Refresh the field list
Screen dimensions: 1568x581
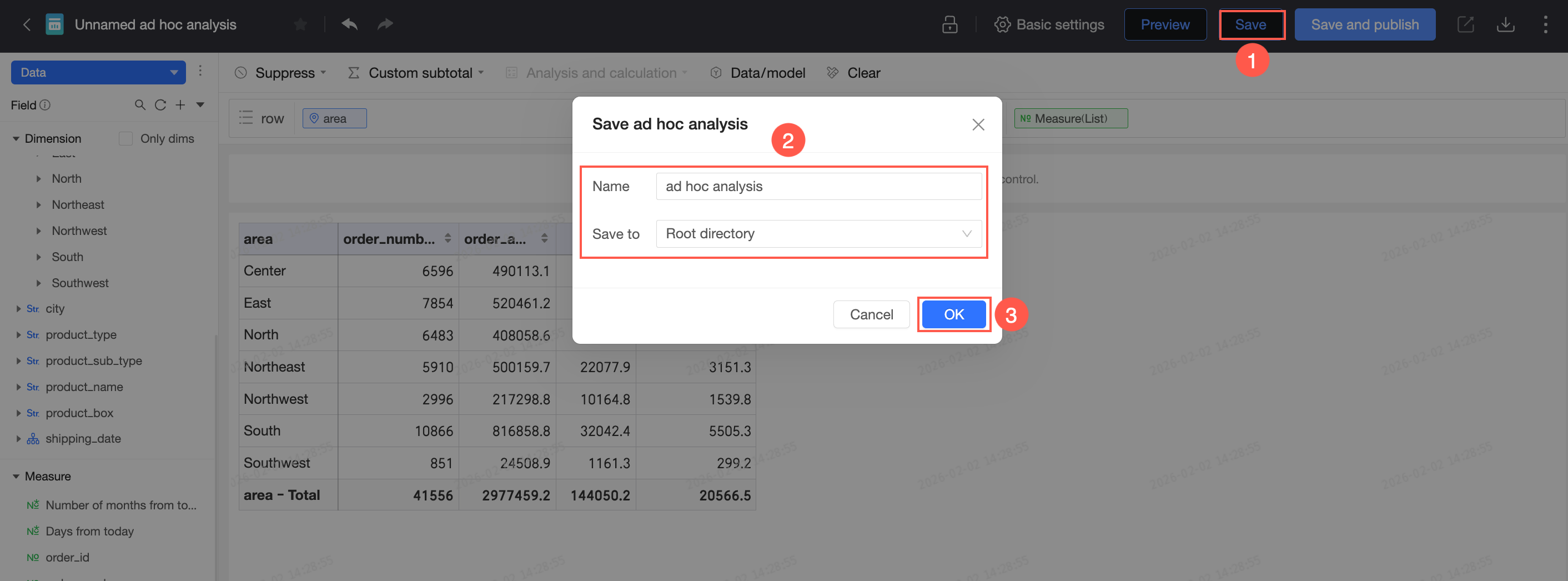(160, 105)
